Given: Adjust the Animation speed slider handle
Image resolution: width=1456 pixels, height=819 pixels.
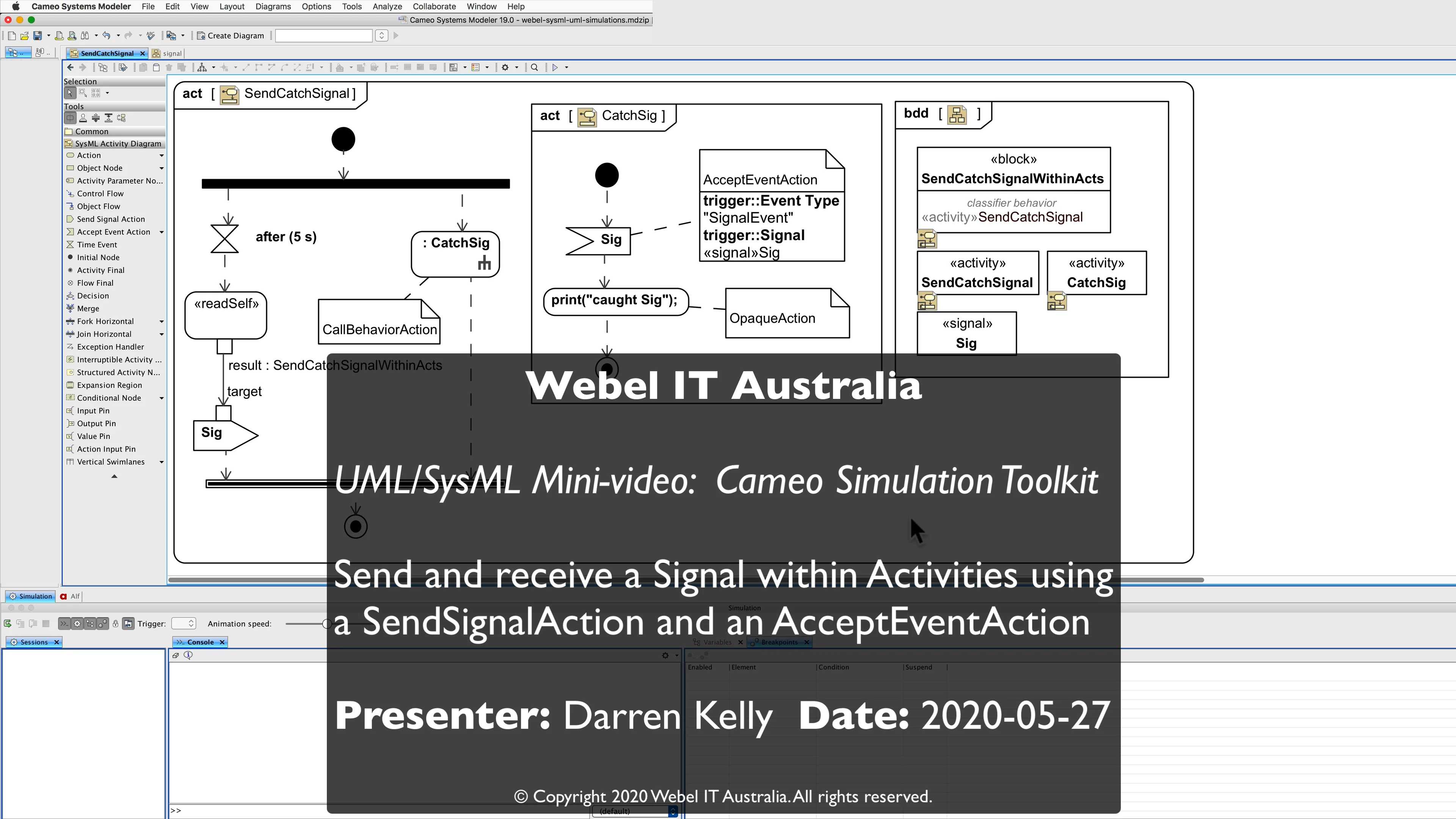Looking at the screenshot, I should point(327,624).
